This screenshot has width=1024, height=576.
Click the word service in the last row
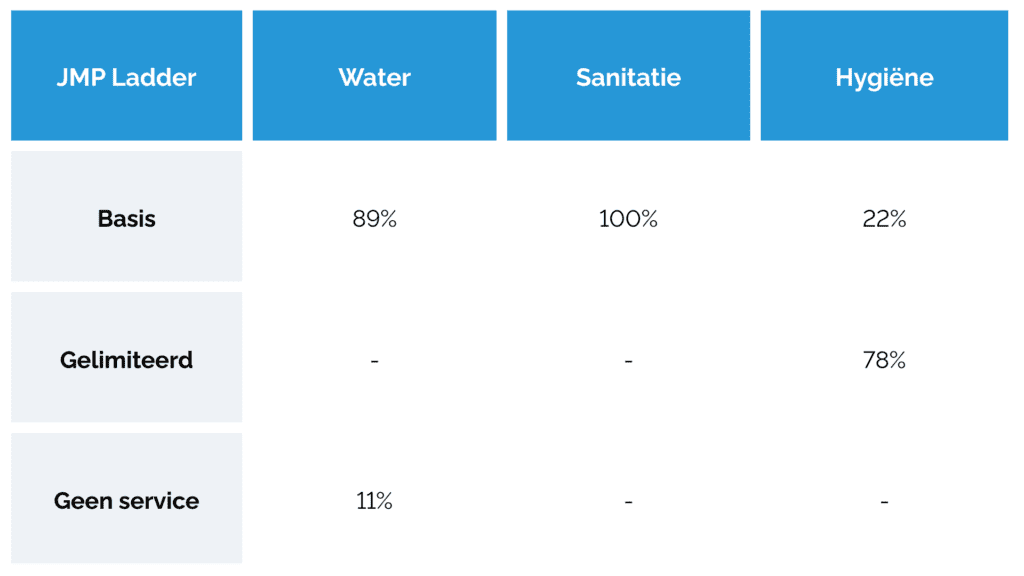coord(159,501)
